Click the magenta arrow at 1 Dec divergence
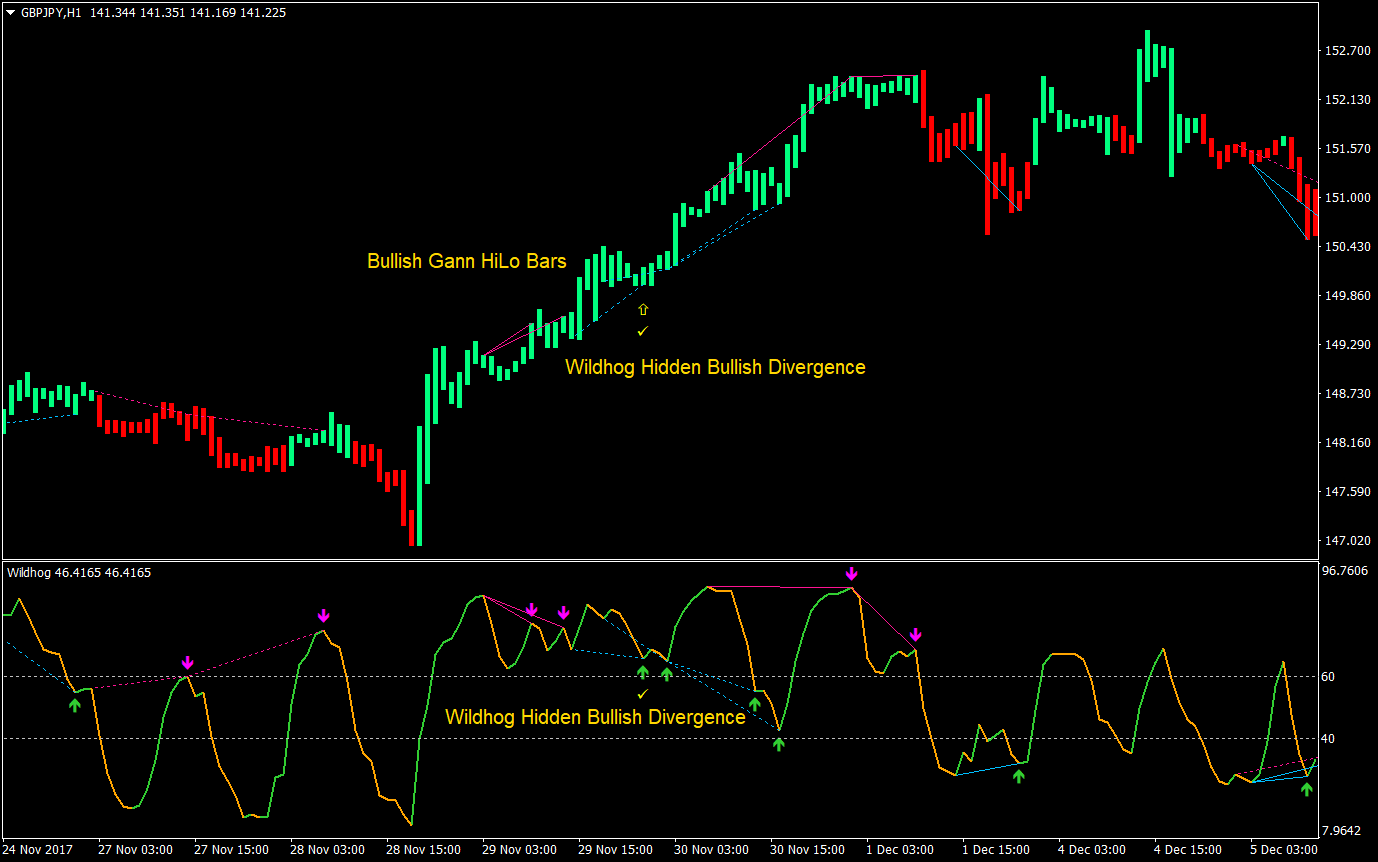Screen dimensions: 1378x862 coord(916,635)
